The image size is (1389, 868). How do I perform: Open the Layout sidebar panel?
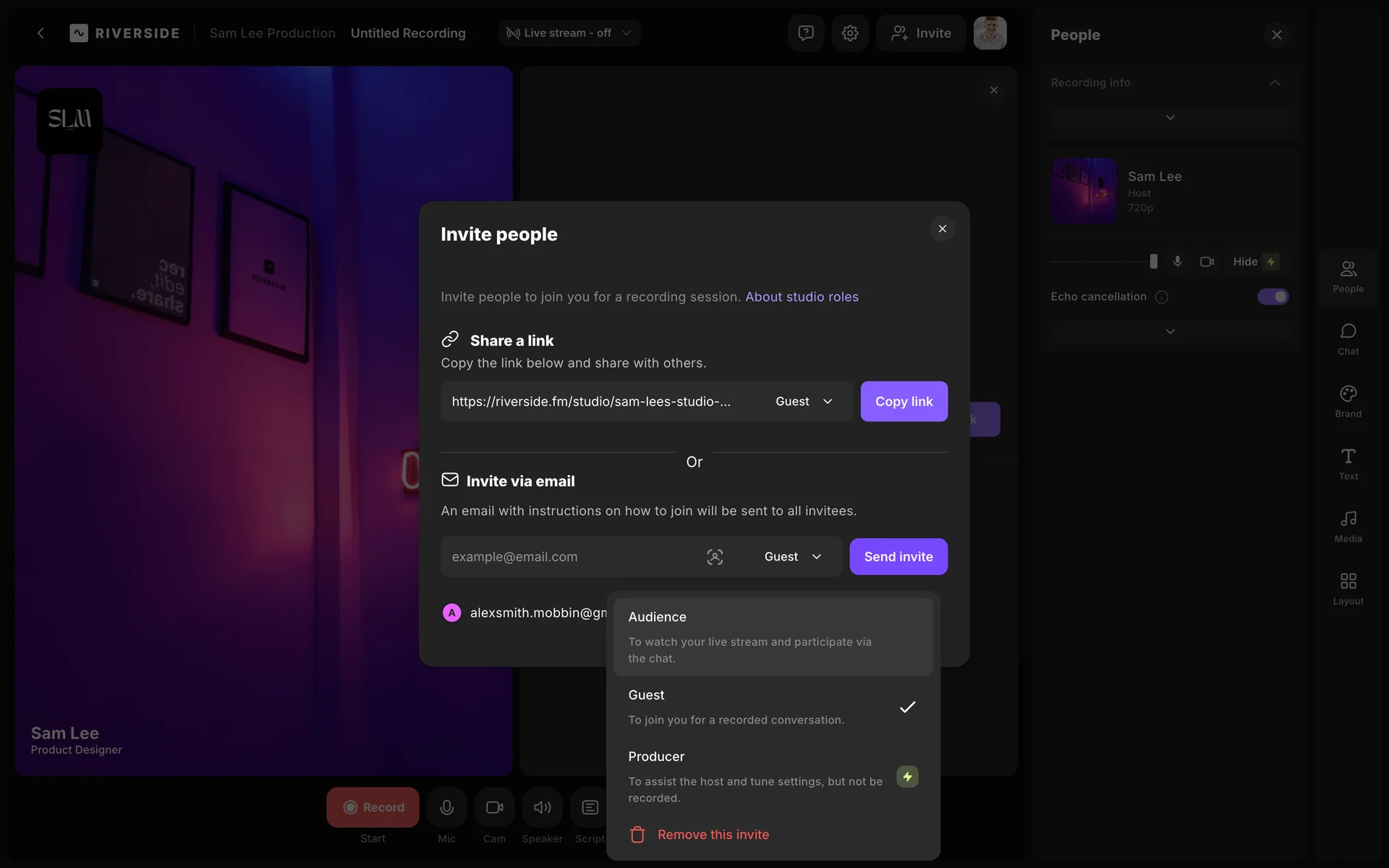coord(1348,589)
